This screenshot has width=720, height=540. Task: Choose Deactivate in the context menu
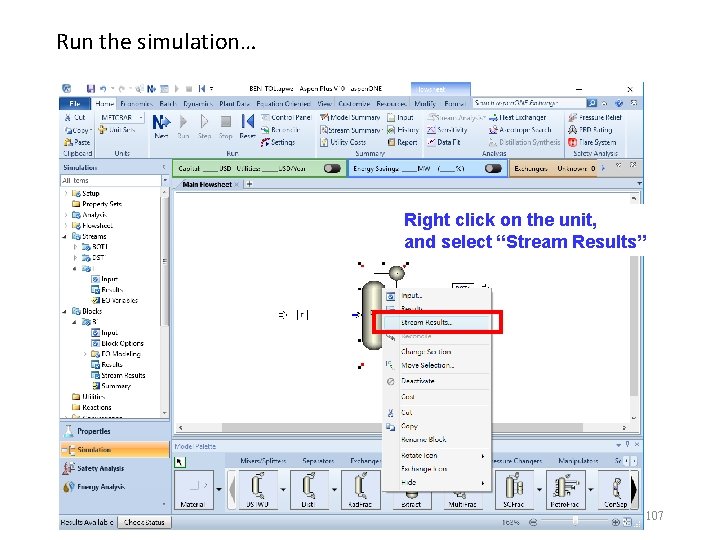point(437,381)
